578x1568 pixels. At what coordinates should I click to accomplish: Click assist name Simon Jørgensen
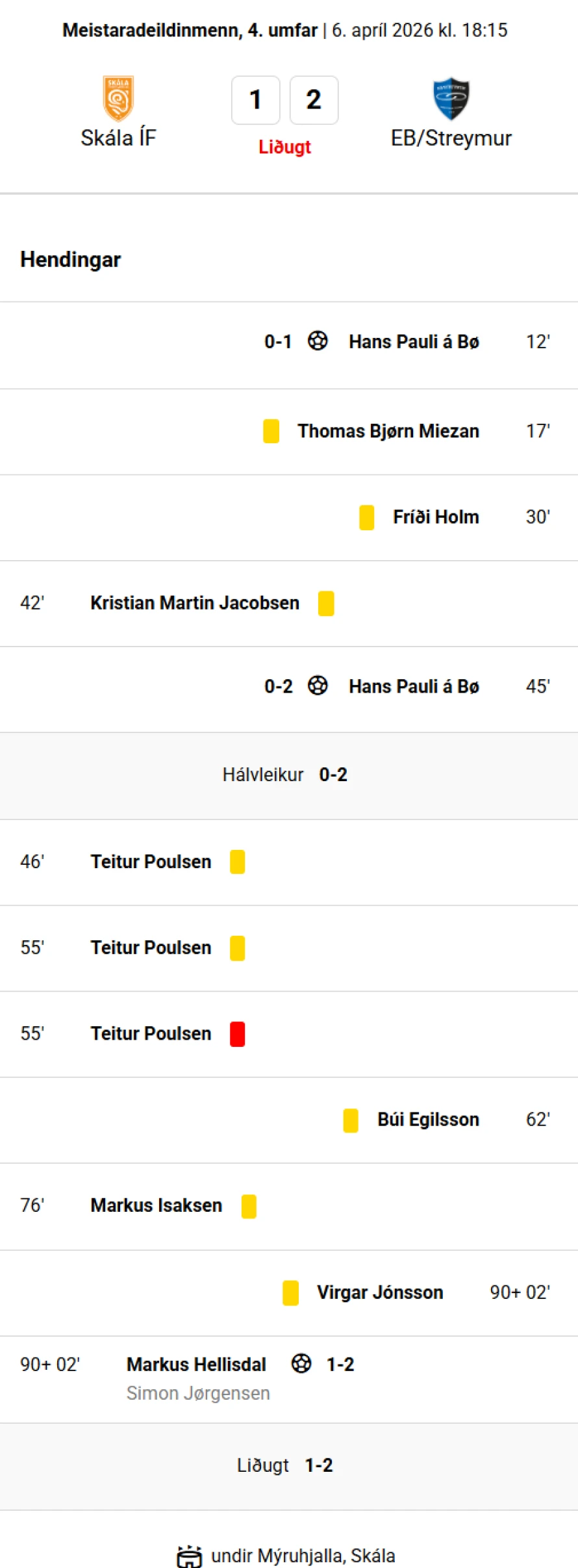[x=198, y=1393]
